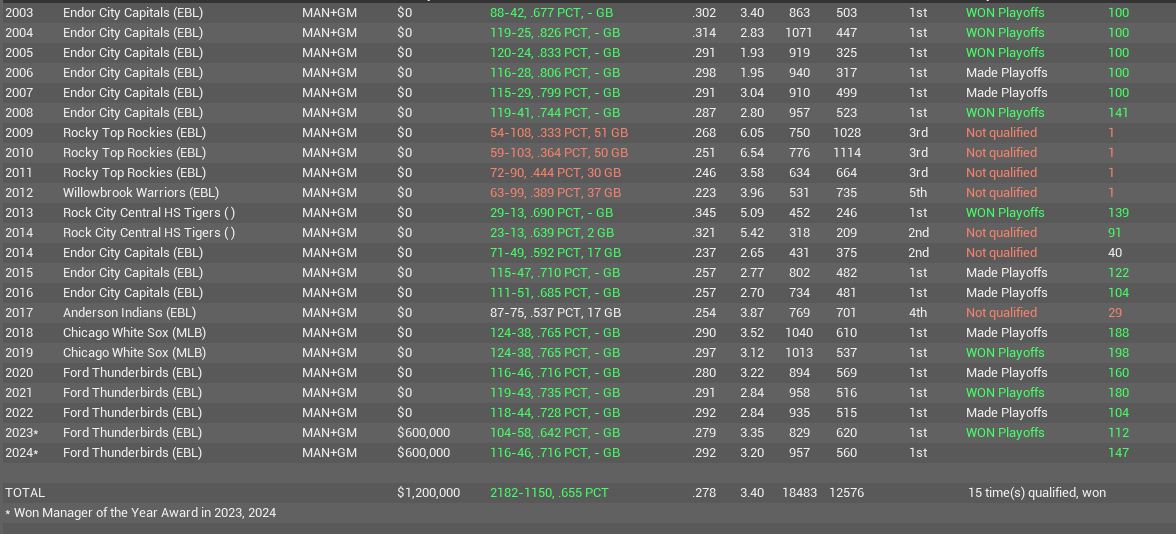Click the 1040 runs value in 2018 row
1176x534 pixels.
799,333
